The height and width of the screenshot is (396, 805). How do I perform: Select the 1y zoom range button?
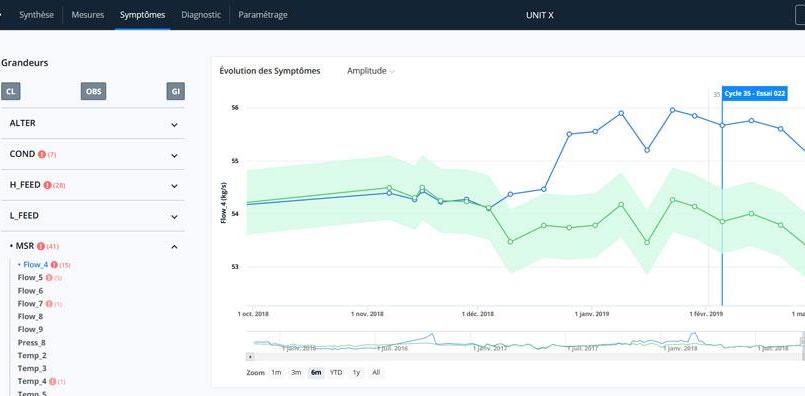(x=356, y=372)
